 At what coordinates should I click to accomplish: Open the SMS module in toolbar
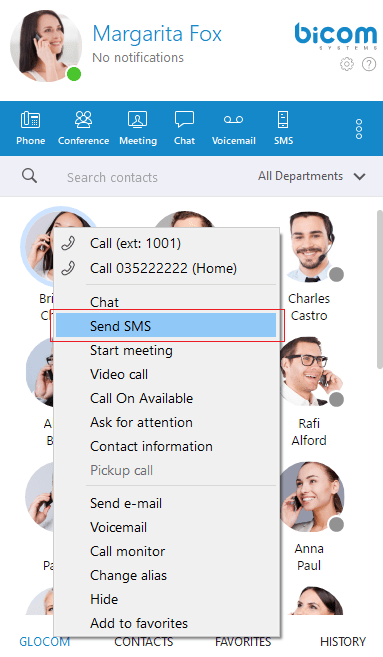(x=283, y=128)
